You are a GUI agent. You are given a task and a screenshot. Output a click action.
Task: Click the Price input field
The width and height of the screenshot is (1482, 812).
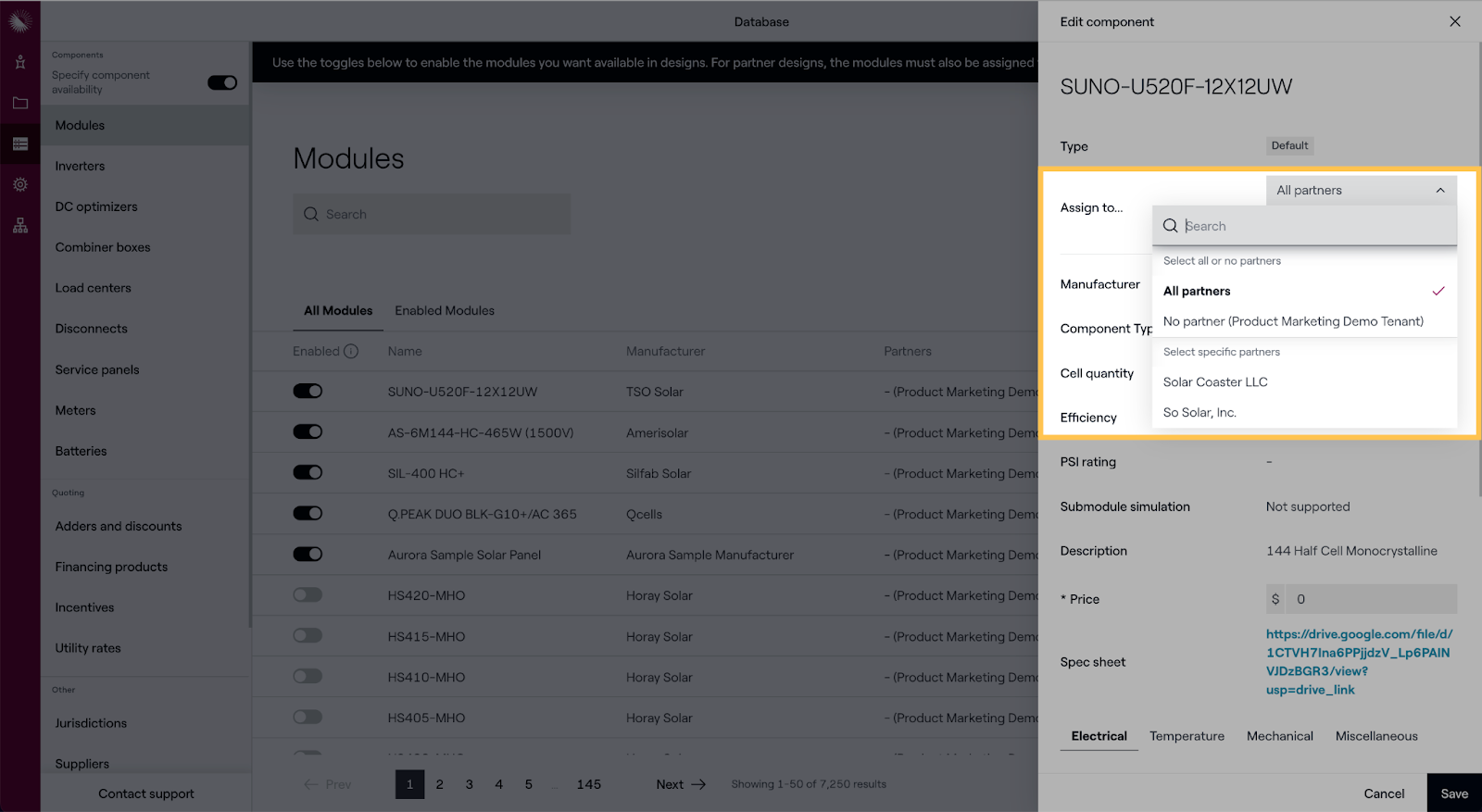(1371, 599)
